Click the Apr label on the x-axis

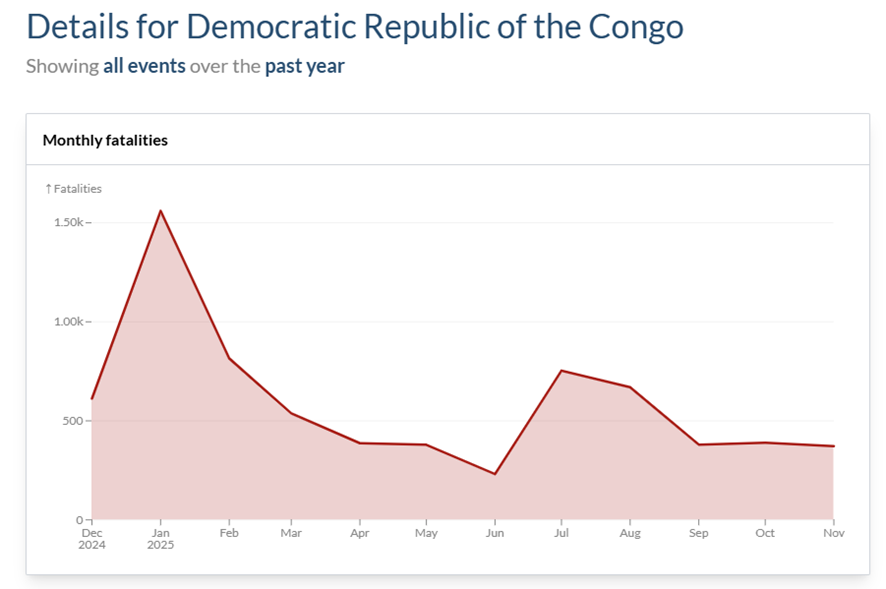click(361, 533)
